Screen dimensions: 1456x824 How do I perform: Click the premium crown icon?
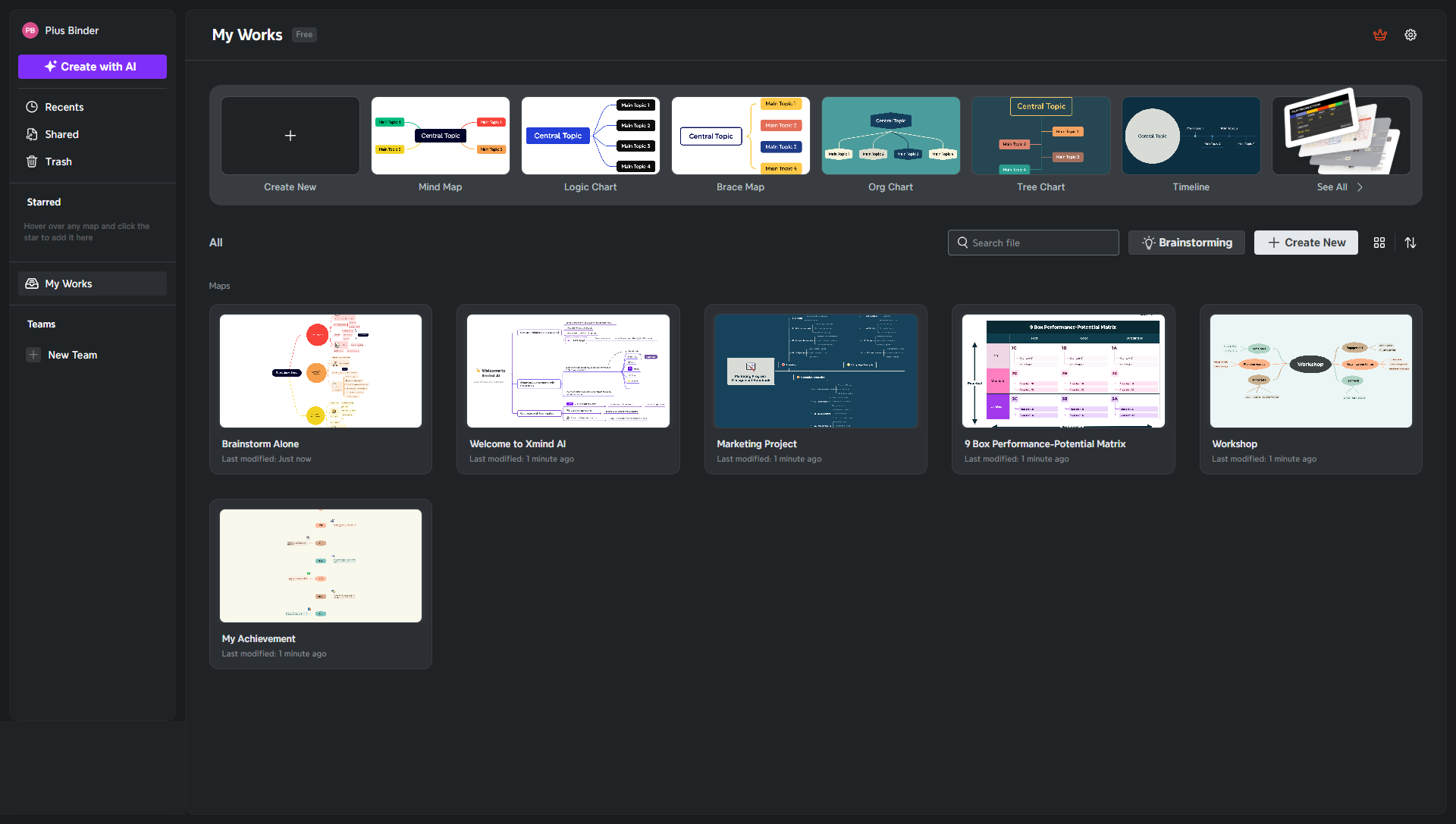pyautogui.click(x=1379, y=35)
